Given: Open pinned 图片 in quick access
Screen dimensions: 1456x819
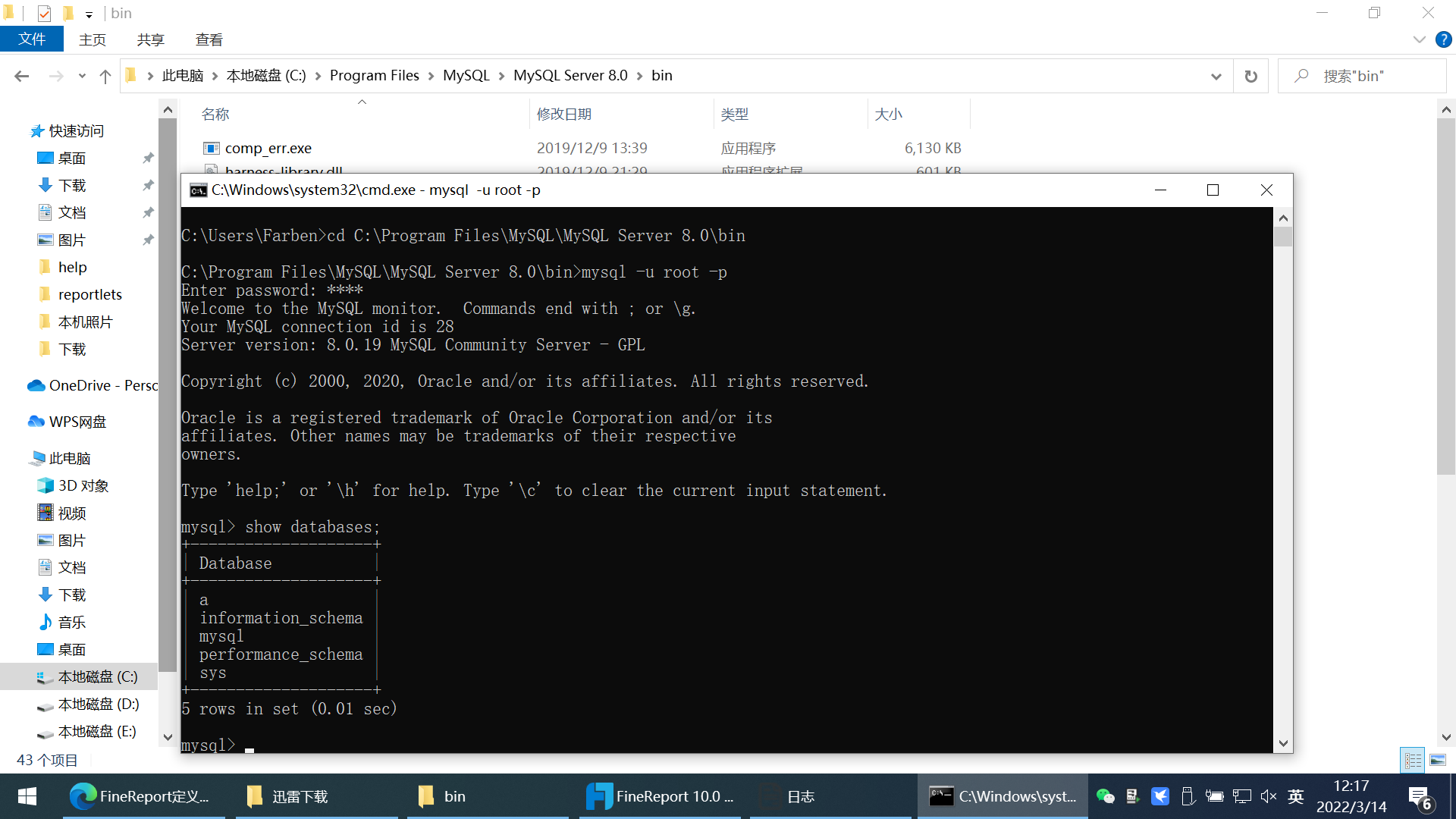Looking at the screenshot, I should pos(72,240).
